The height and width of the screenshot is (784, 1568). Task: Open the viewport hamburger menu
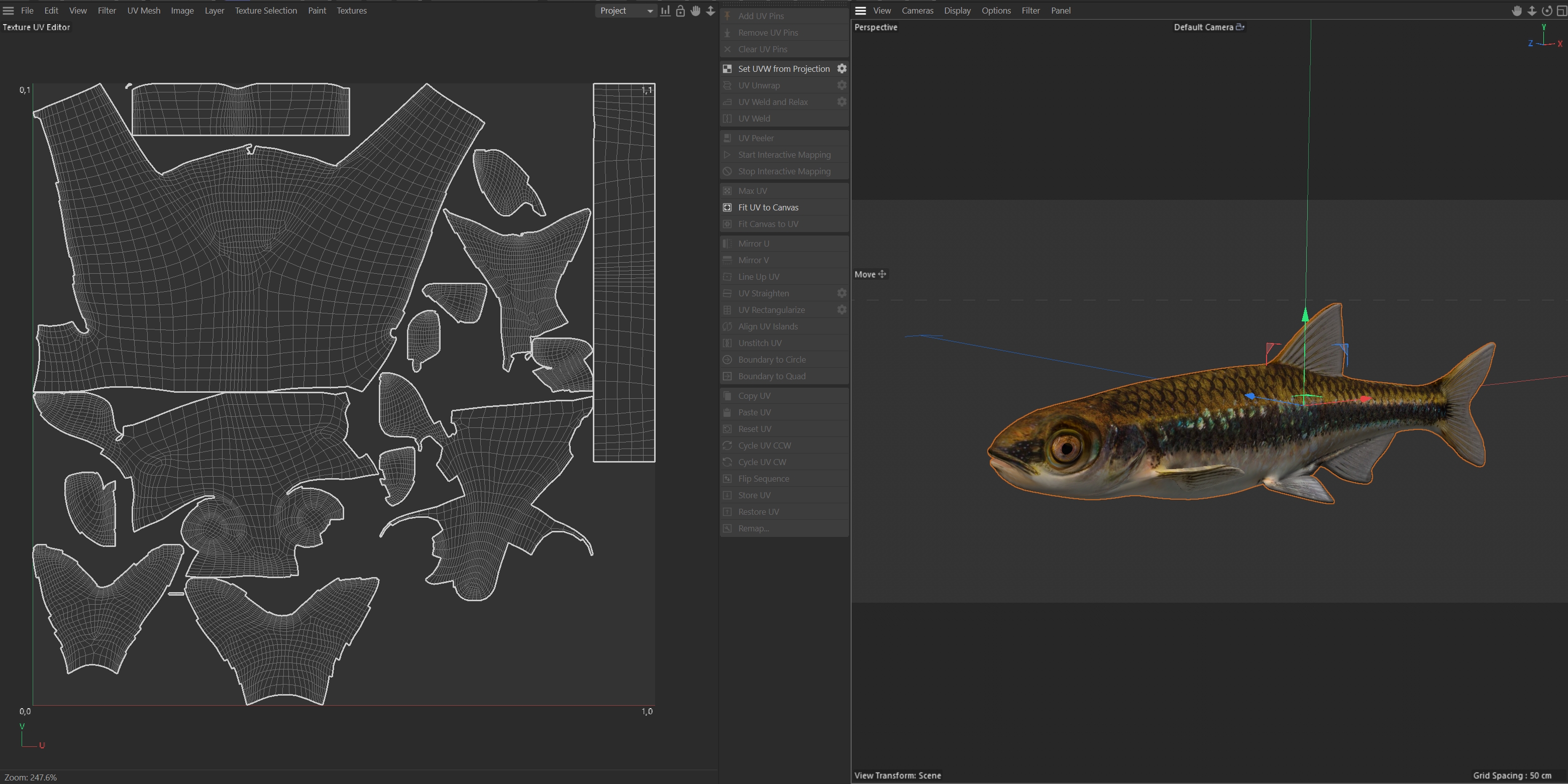pos(860,11)
